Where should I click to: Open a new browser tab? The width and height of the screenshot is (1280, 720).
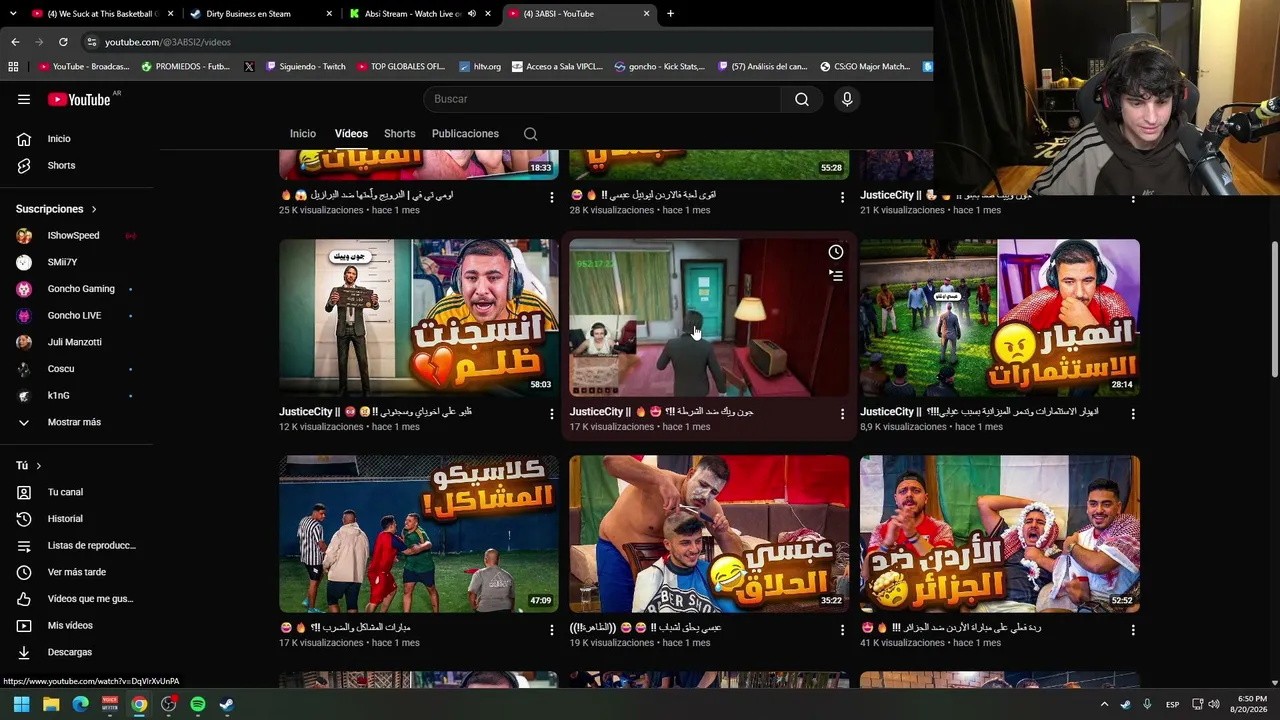point(670,14)
